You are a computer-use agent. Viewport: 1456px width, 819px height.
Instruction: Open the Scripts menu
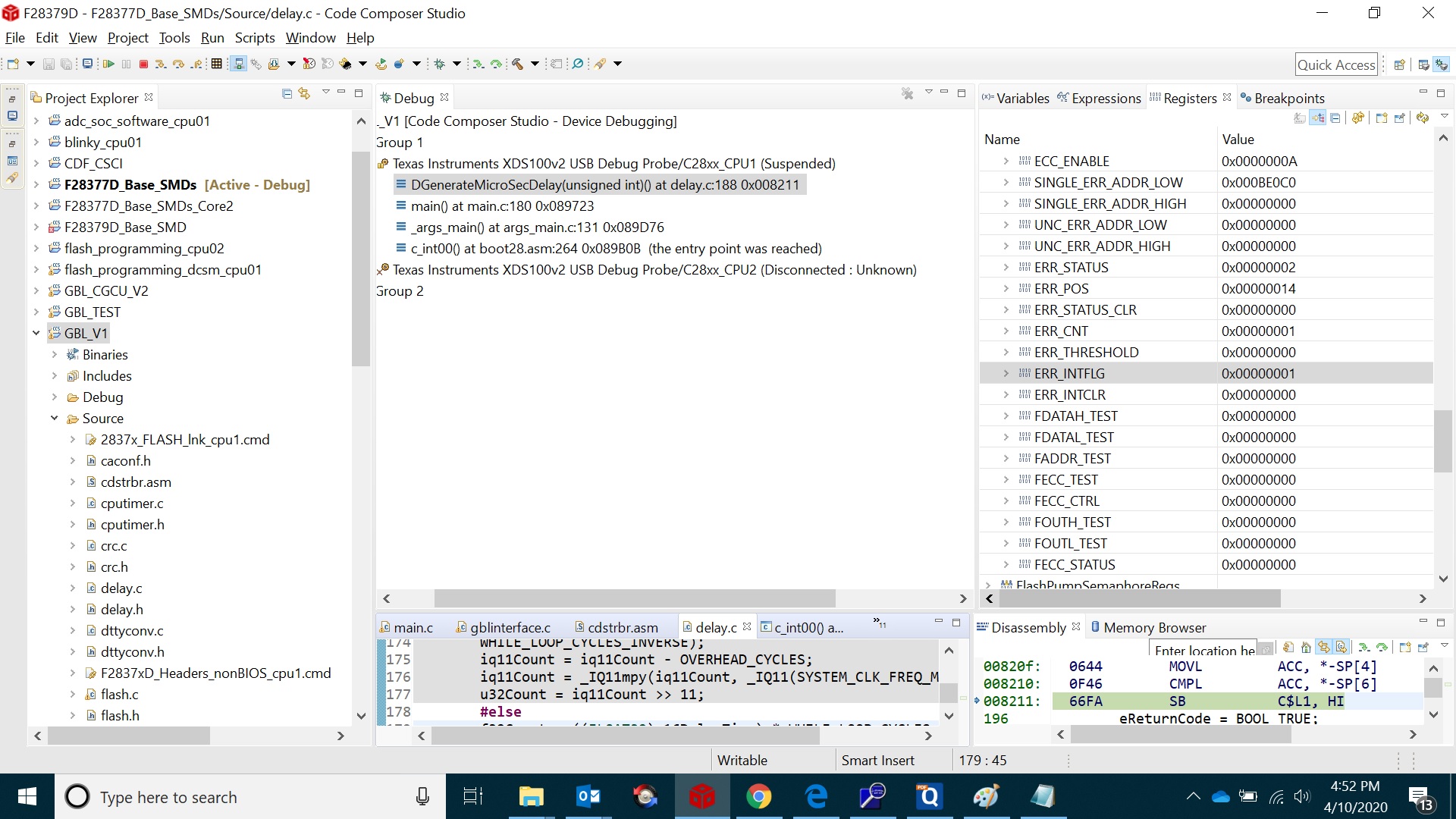pyautogui.click(x=254, y=37)
